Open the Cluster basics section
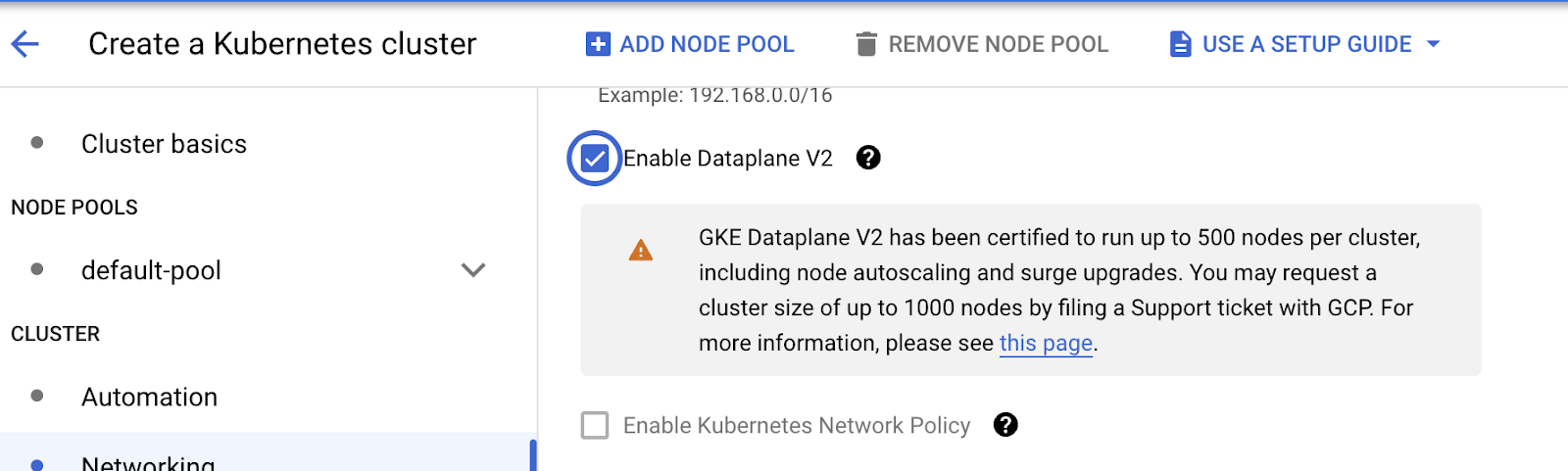This screenshot has height=471, width=1568. click(164, 144)
